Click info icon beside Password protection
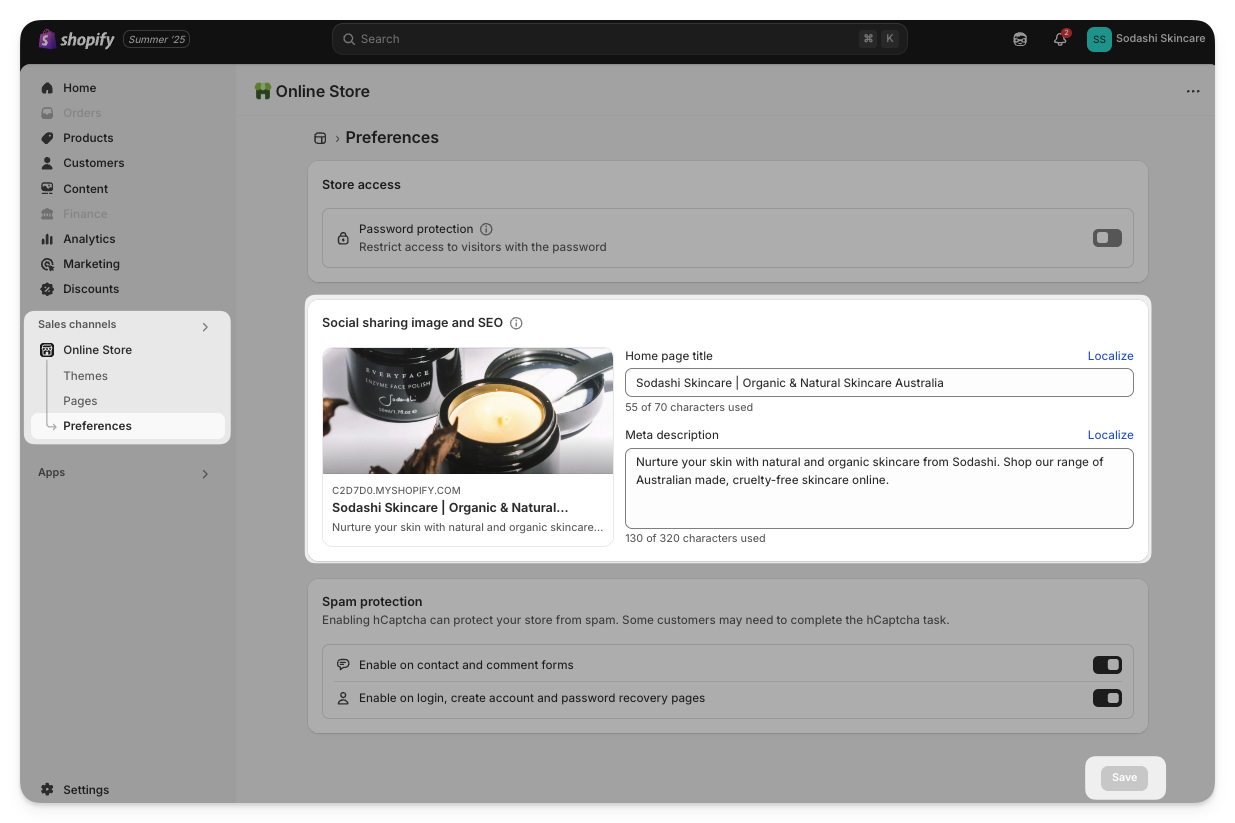1235x823 pixels. pos(486,229)
